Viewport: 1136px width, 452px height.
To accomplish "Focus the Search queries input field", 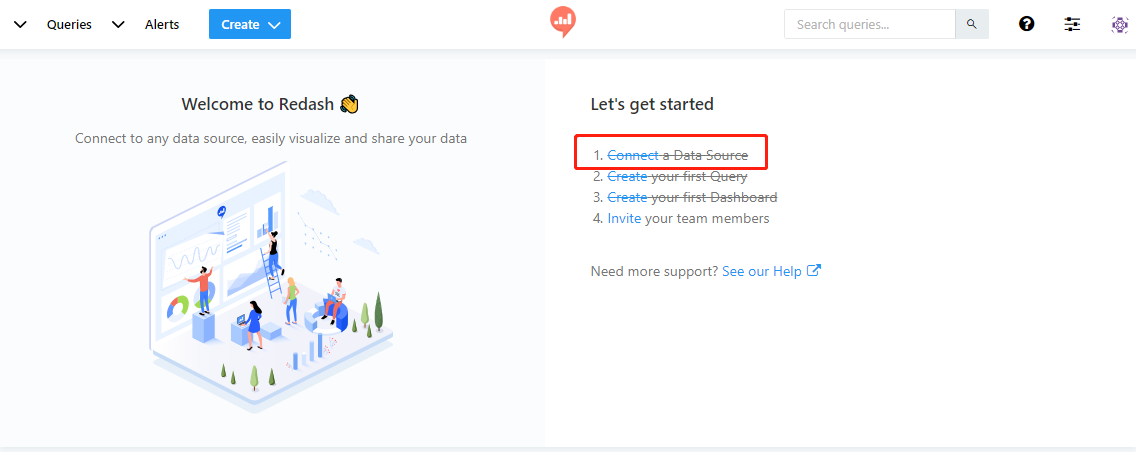I will pyautogui.click(x=869, y=24).
